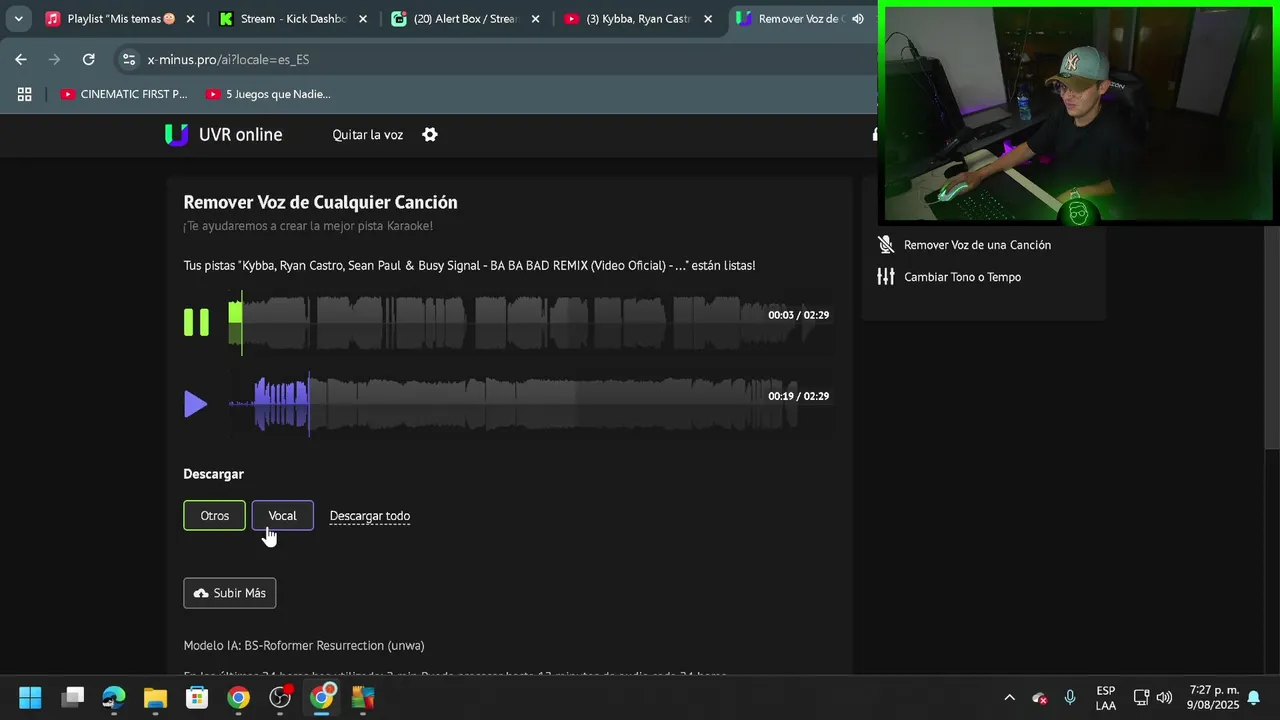This screenshot has height=720, width=1280.
Task: Close the Kybba, Ryan Castro tab
Action: [707, 19]
